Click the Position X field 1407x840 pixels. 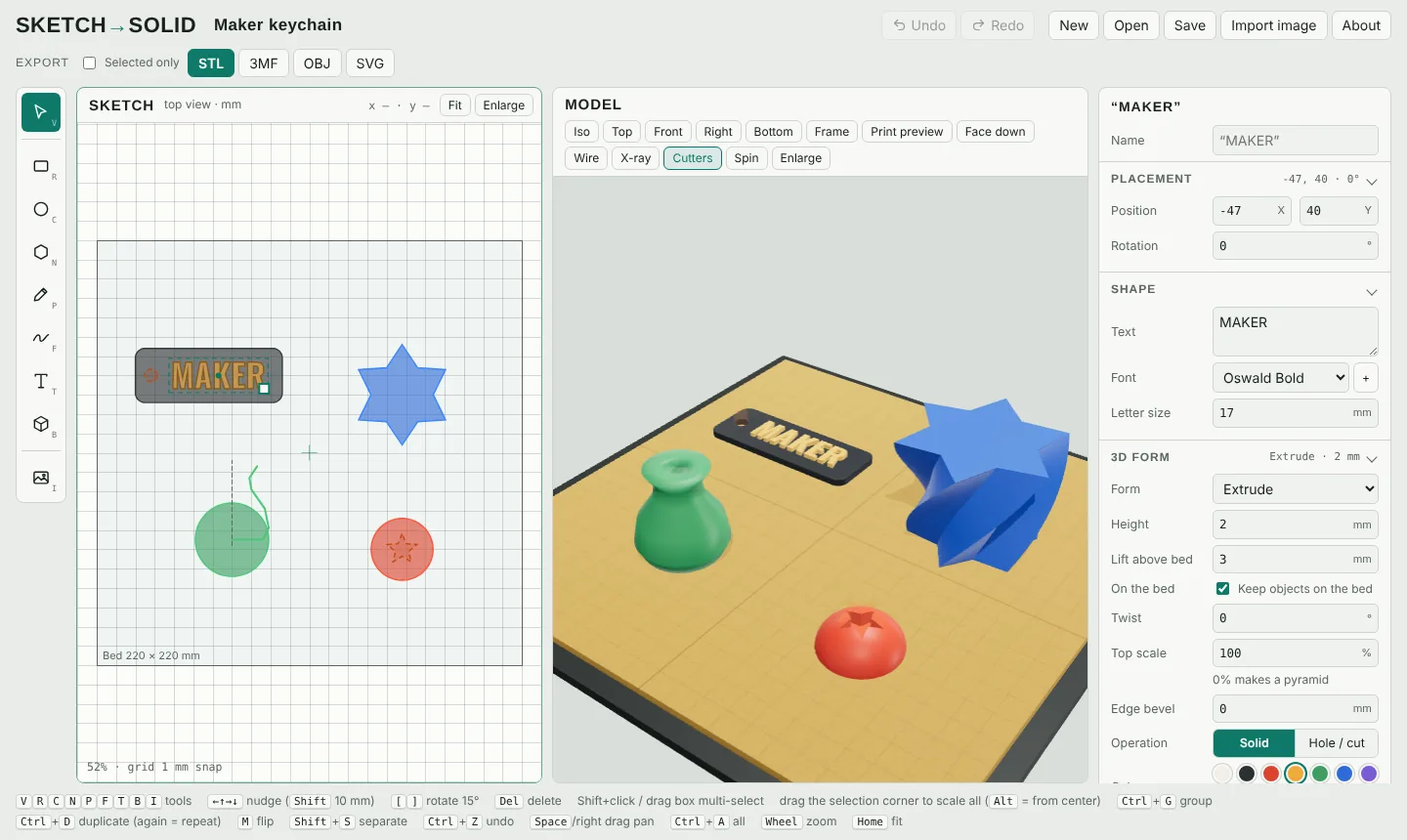click(1252, 211)
